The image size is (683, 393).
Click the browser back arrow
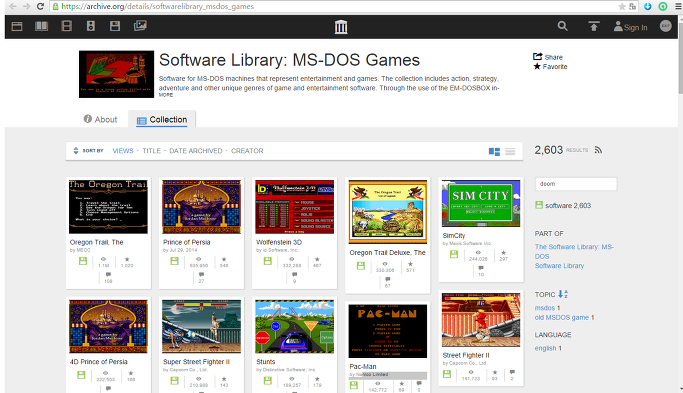click(13, 7)
